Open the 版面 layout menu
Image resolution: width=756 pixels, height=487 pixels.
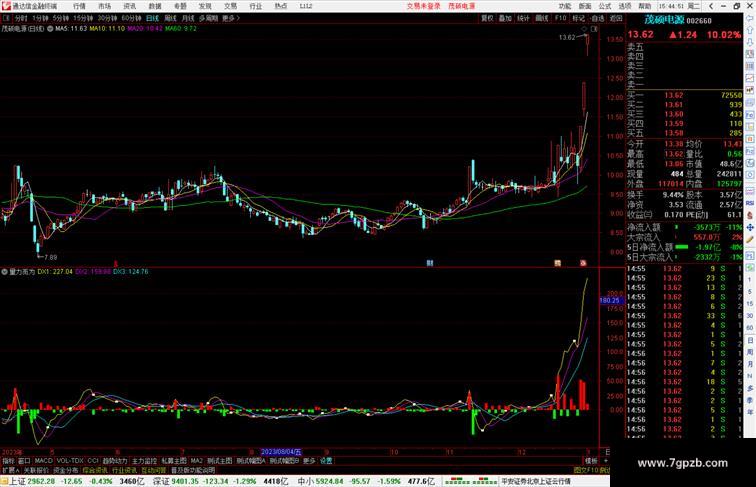585,6
